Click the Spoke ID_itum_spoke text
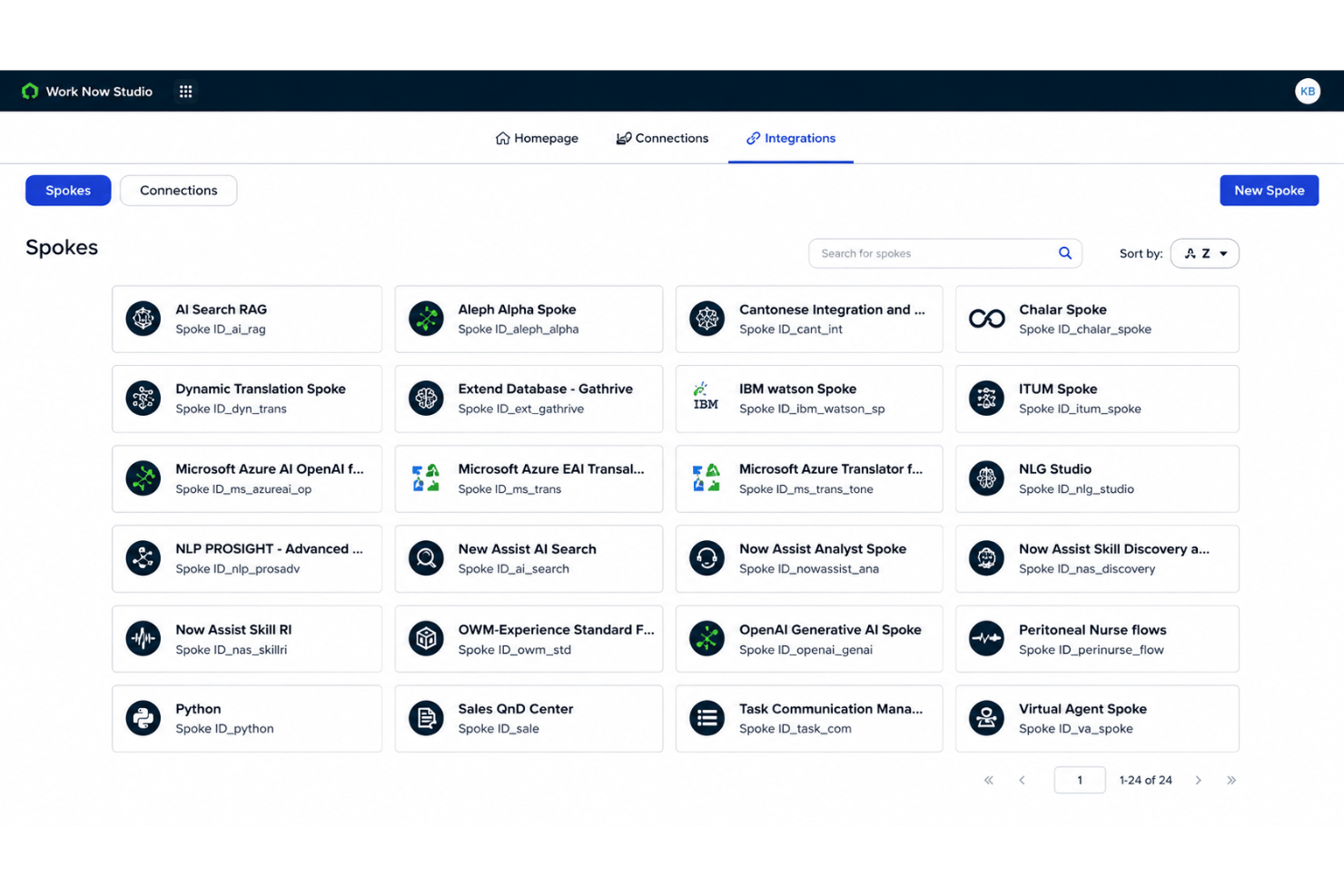Image resolution: width=1344 pixels, height=896 pixels. [x=1080, y=409]
